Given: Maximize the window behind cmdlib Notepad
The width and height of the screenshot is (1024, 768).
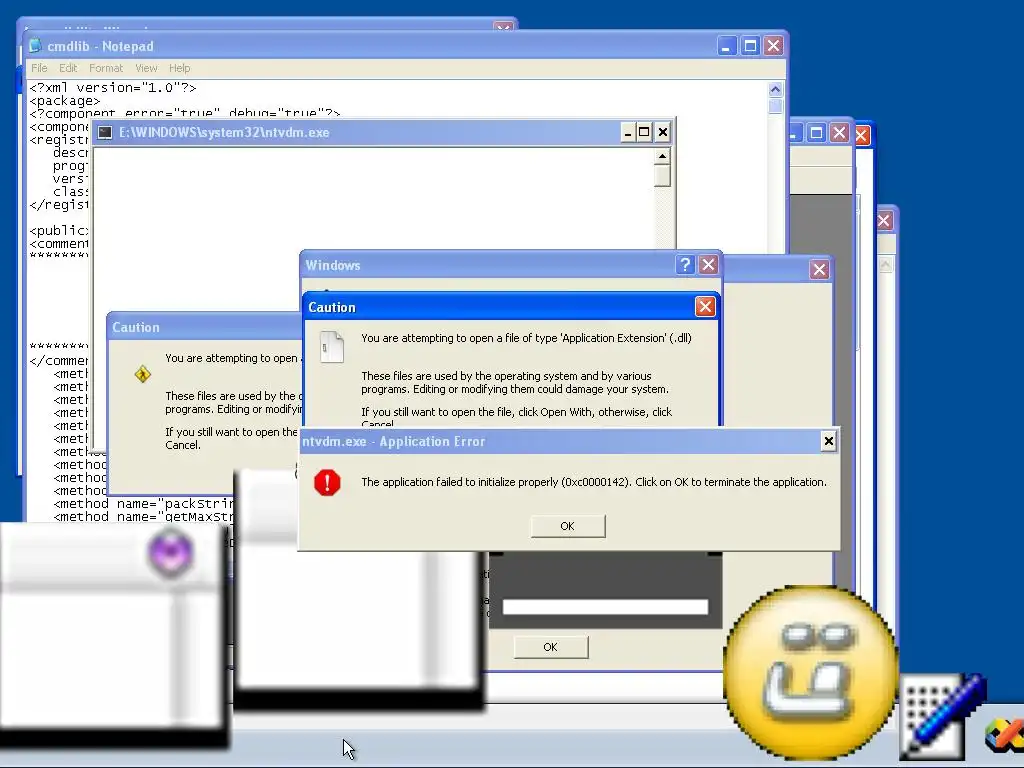Looking at the screenshot, I should 816,133.
